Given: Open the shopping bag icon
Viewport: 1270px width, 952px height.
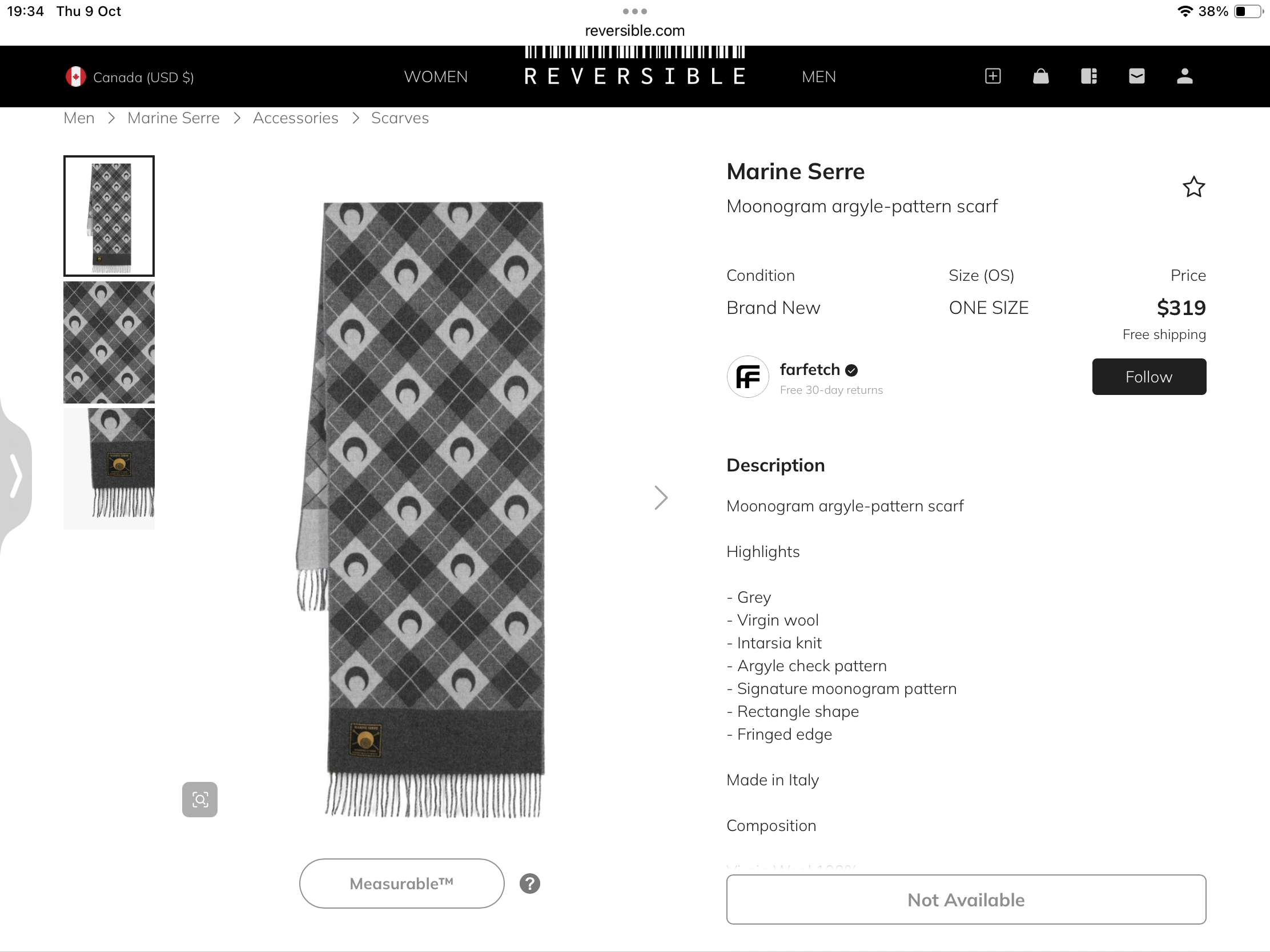Looking at the screenshot, I should click(x=1040, y=76).
